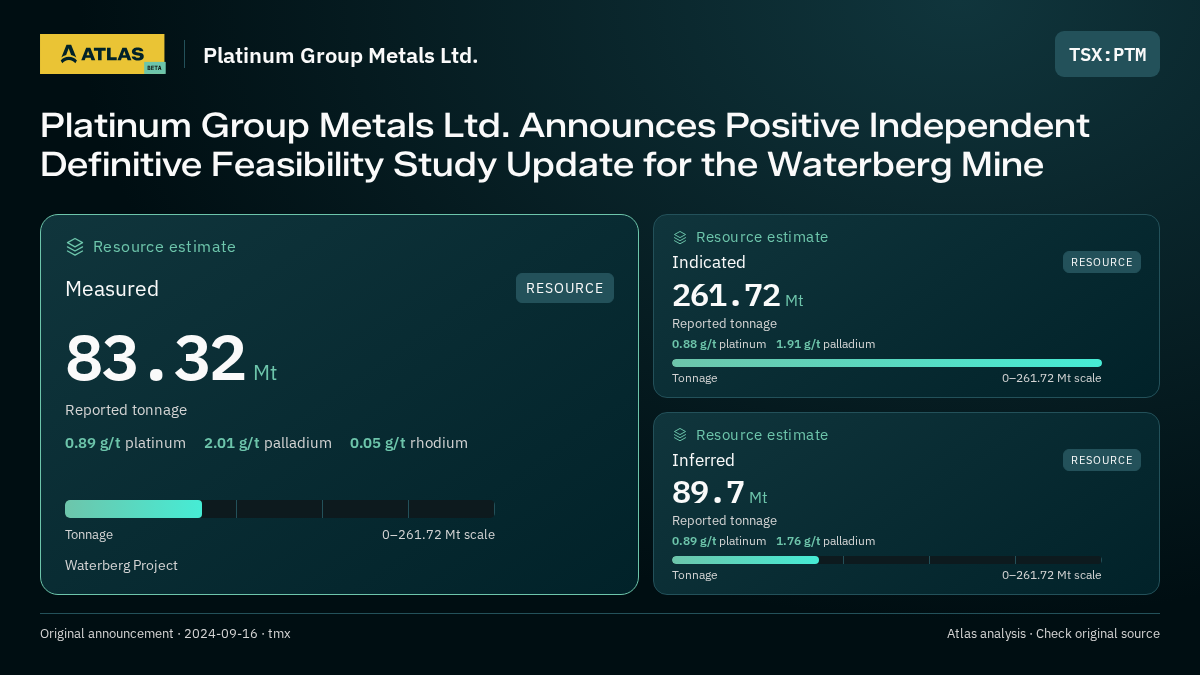Click the RESOURCE badge in Indicated card
The image size is (1200, 675).
1102,262
